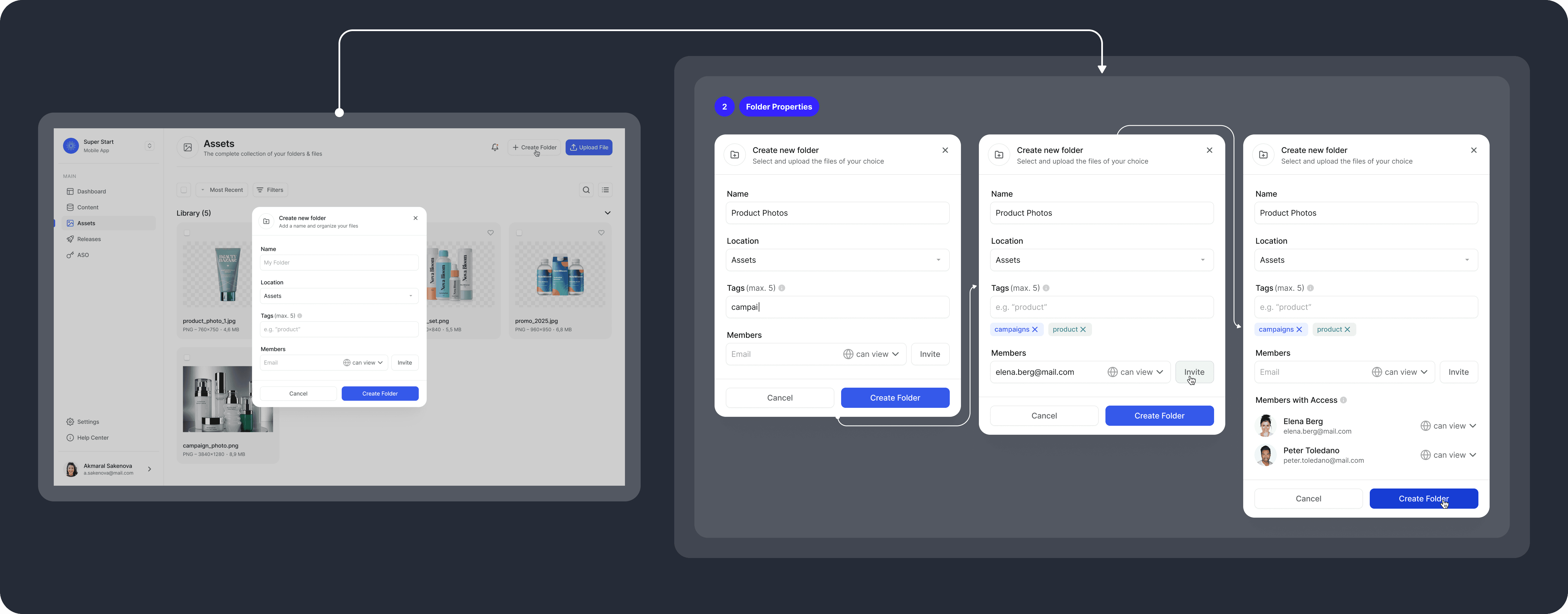Screen dimensions: 1568x614
Task: Collapse the Library section with the chevron
Action: pyautogui.click(x=608, y=213)
